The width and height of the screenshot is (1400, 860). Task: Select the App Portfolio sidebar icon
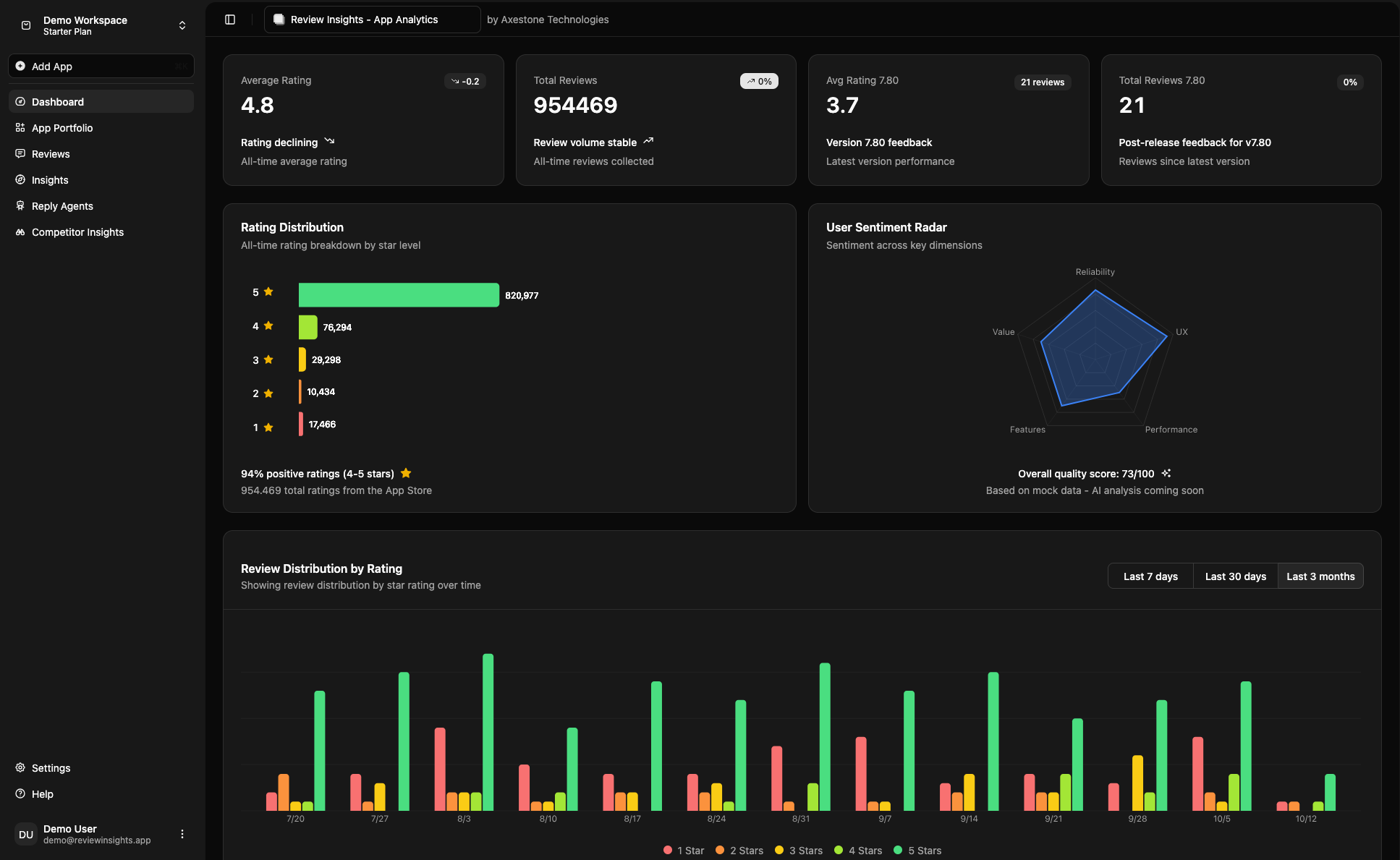pos(20,127)
